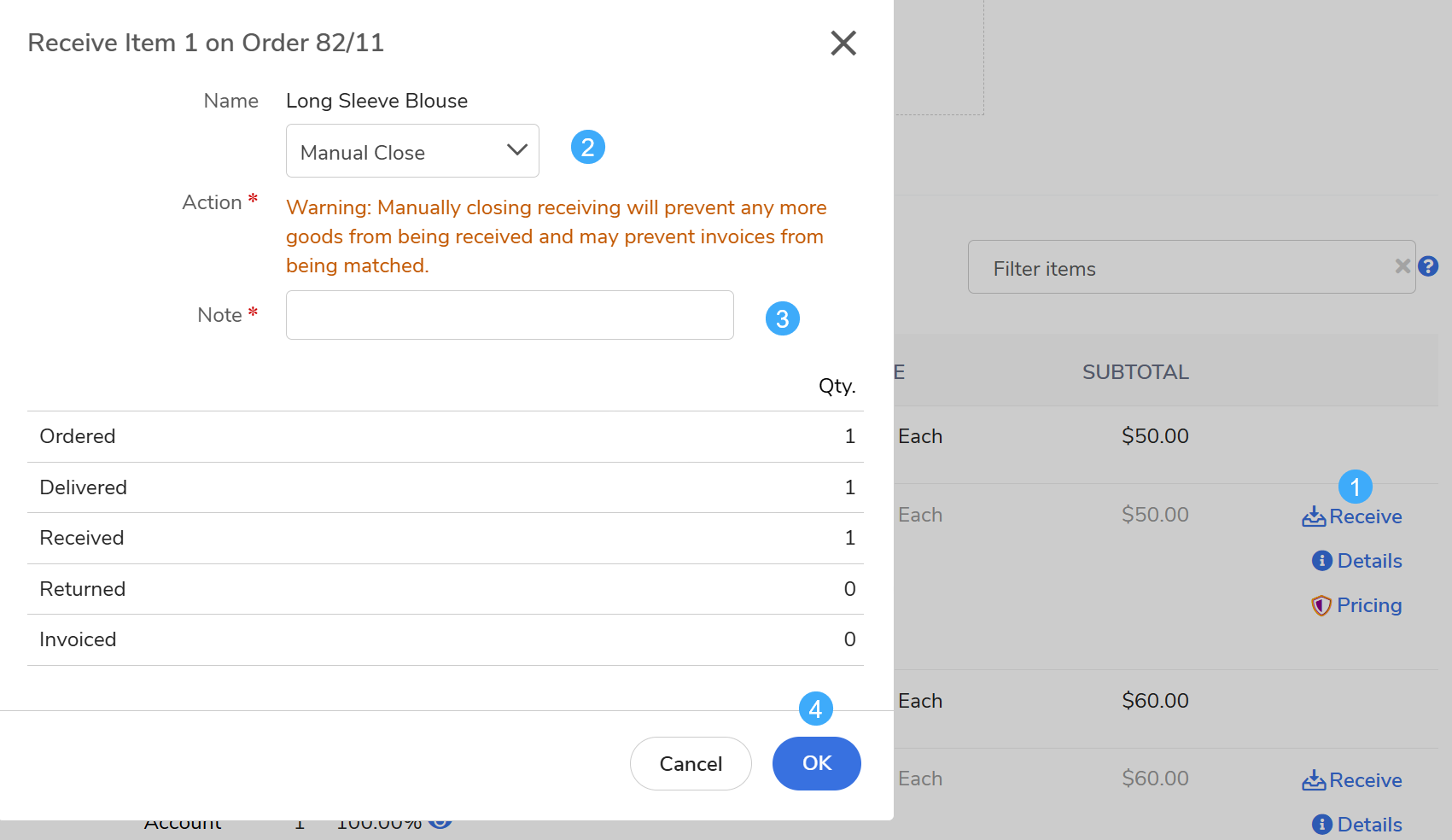This screenshot has width=1452, height=840.
Task: Open Details info icon for the $50.00 item
Action: point(1321,561)
